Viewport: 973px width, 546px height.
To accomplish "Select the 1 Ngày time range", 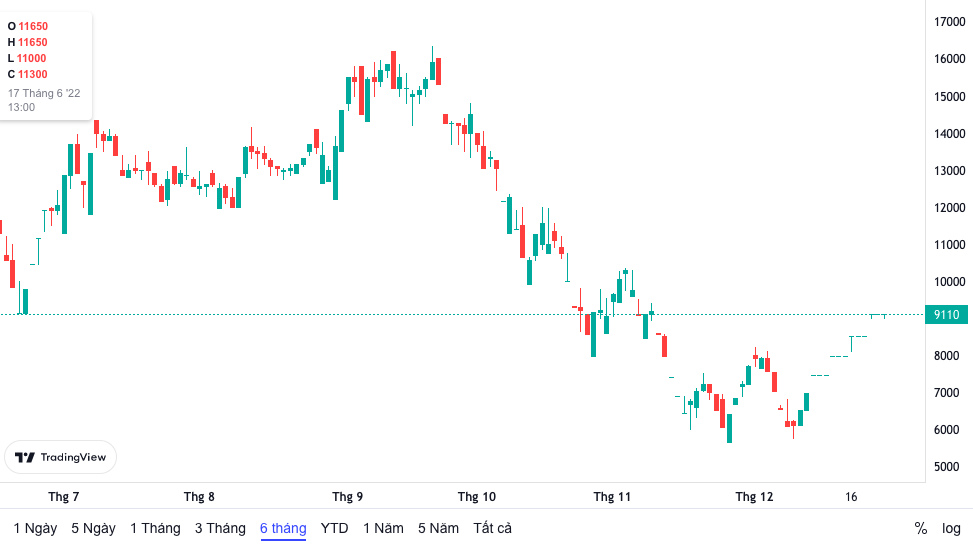I will (x=35, y=528).
